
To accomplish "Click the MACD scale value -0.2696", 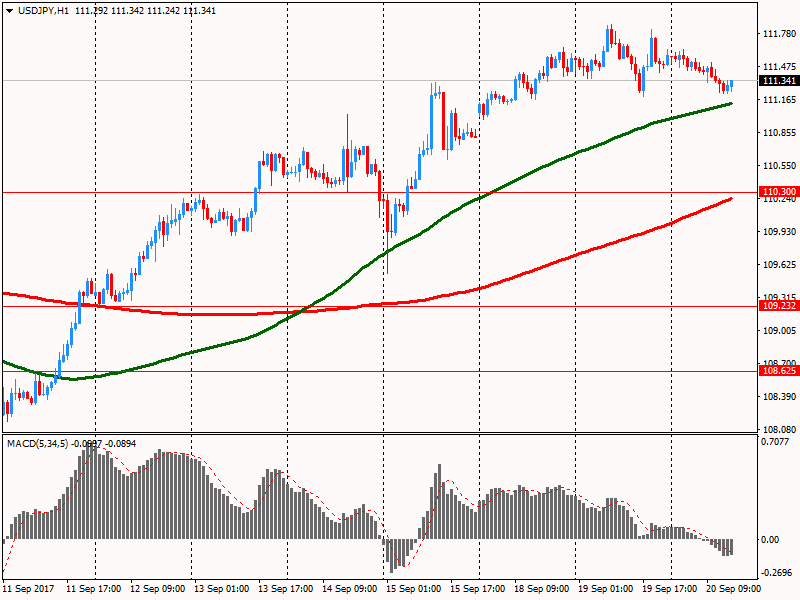I will click(x=777, y=572).
